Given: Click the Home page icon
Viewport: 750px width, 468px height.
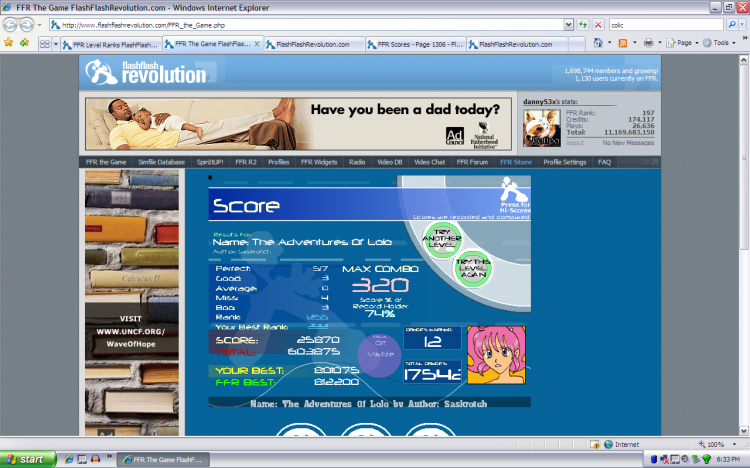Looking at the screenshot, I should [598, 43].
